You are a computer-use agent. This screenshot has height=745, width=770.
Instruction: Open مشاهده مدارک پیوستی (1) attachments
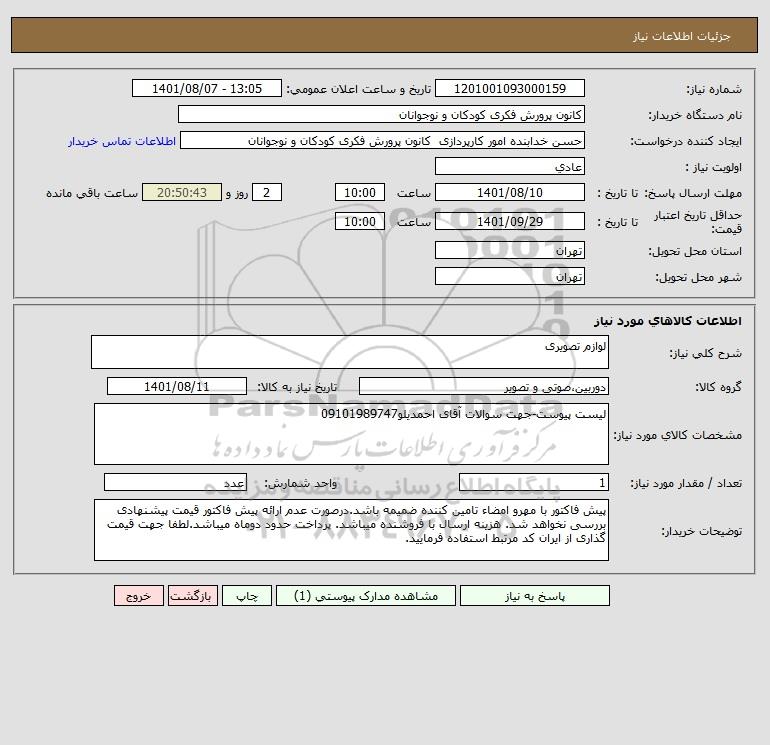pos(366,596)
